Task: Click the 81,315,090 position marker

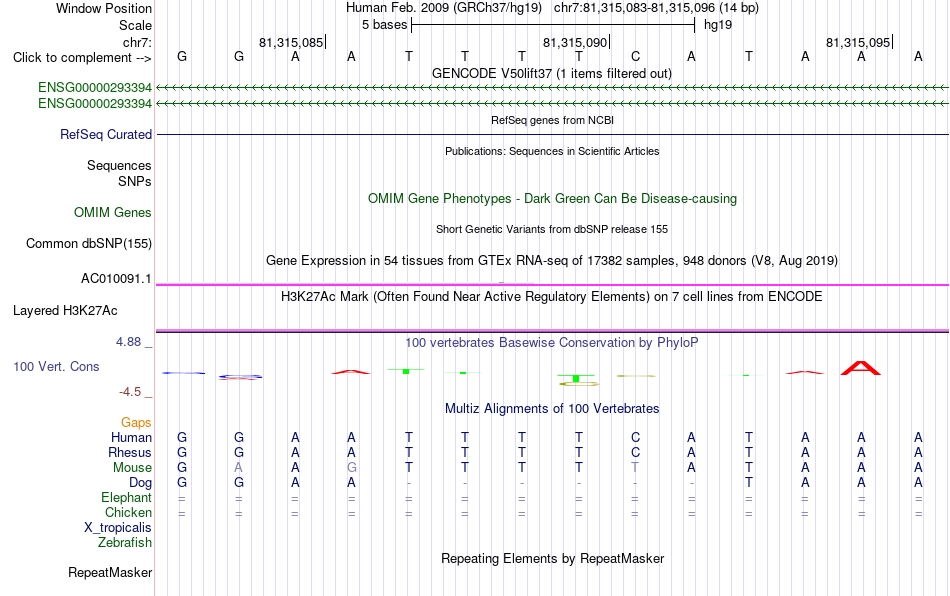Action: pyautogui.click(x=576, y=42)
